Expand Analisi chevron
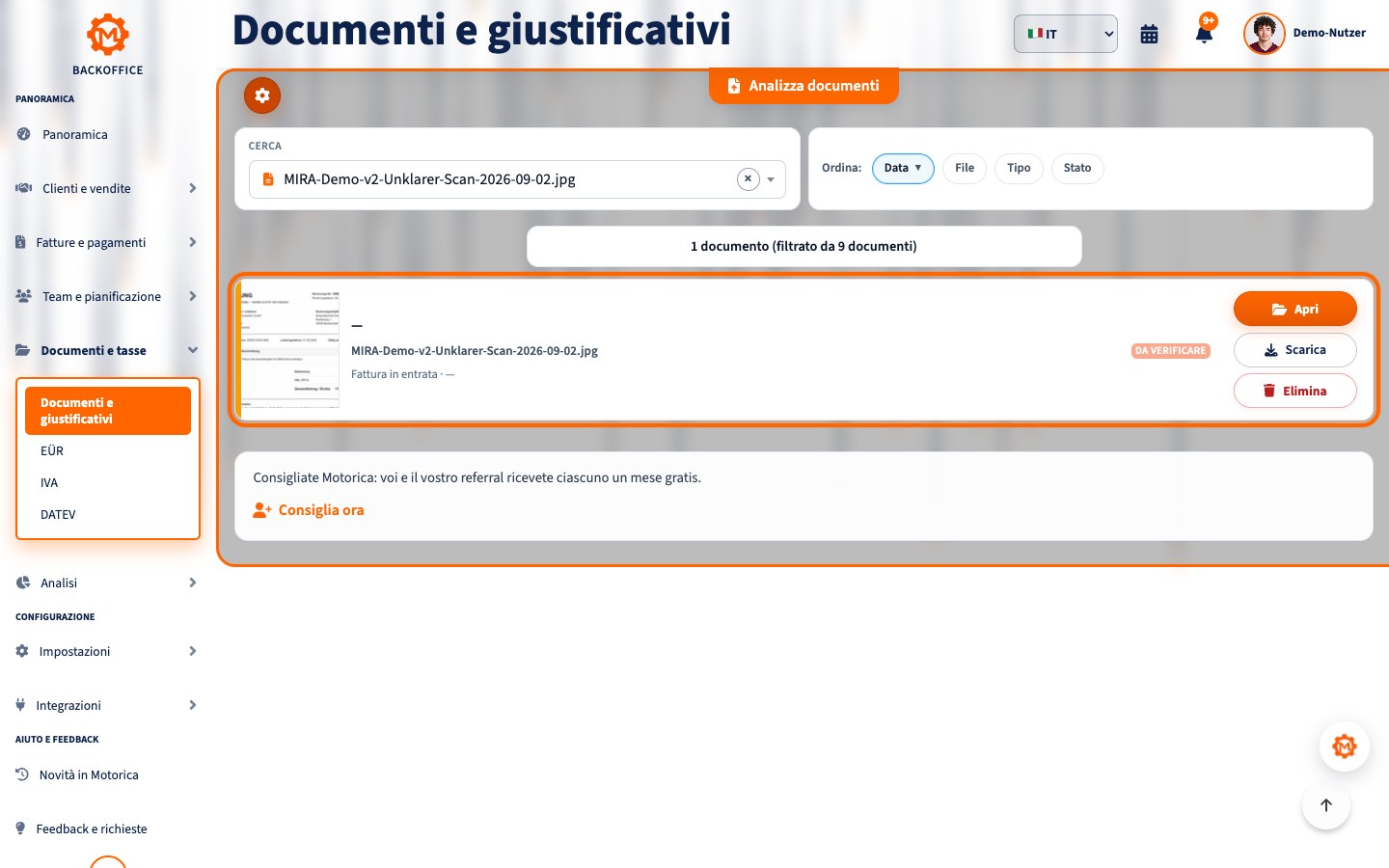This screenshot has width=1389, height=868. pos(193,583)
